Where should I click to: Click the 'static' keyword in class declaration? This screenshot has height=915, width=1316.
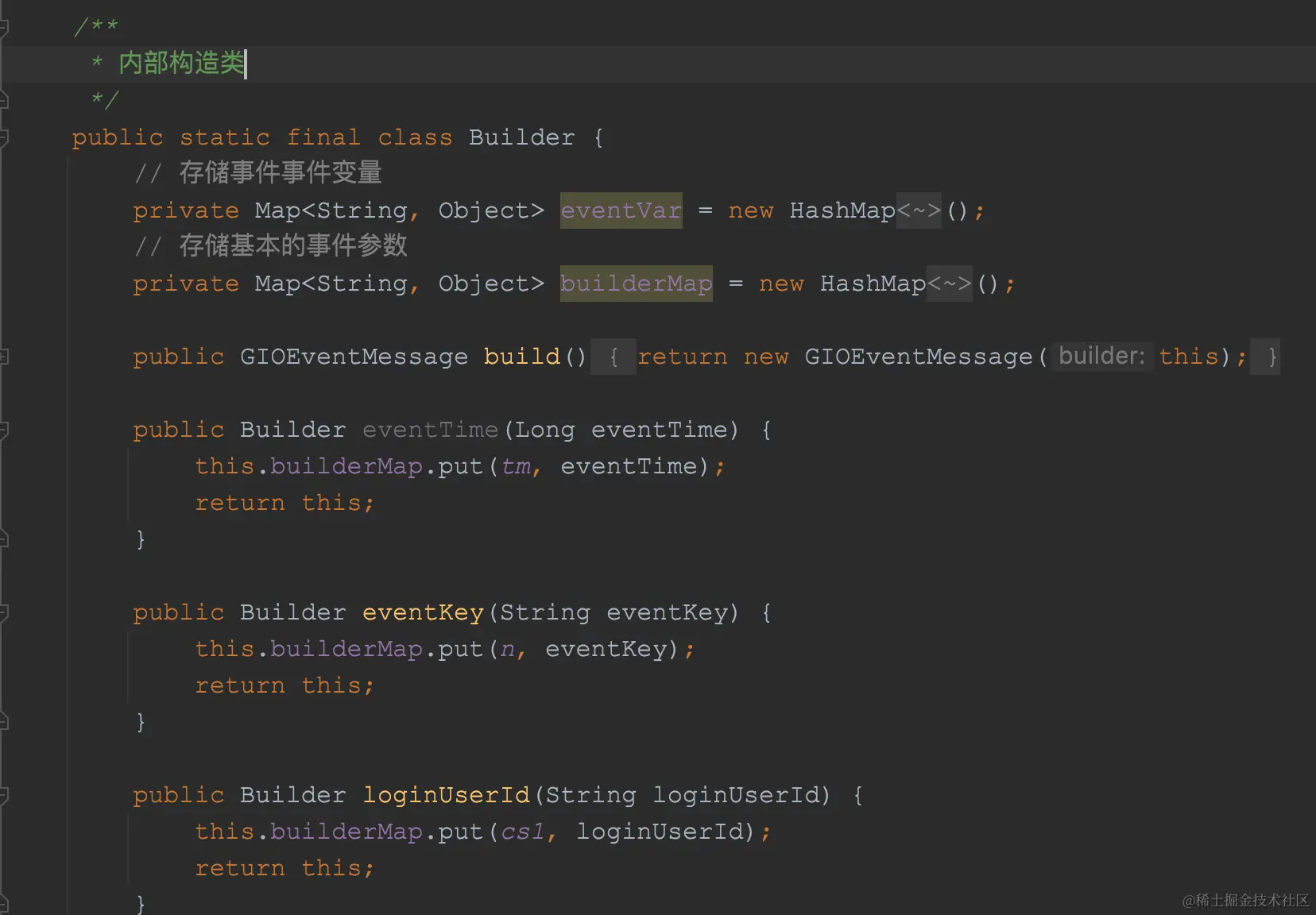click(225, 137)
